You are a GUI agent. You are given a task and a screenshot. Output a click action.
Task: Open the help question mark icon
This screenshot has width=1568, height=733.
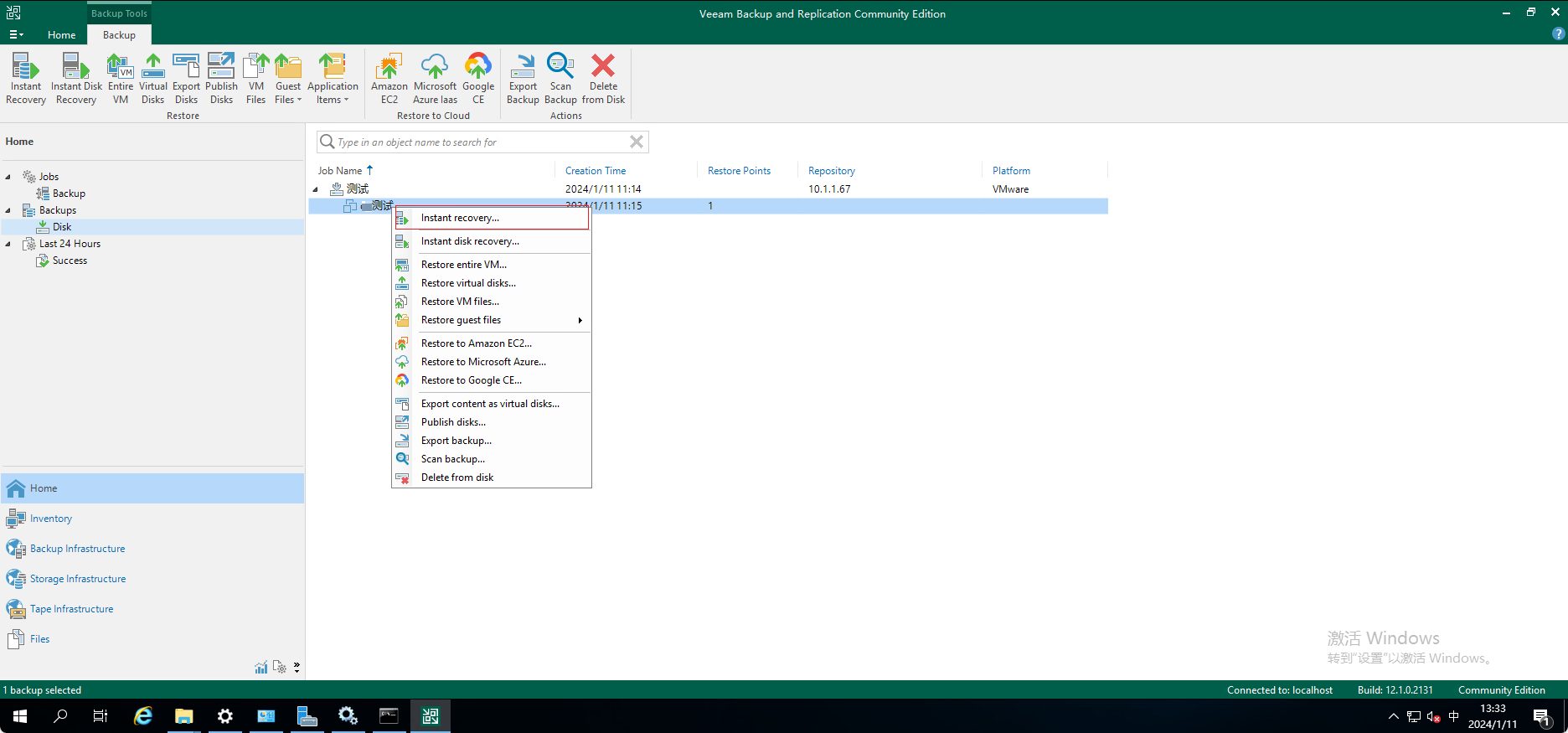tap(1558, 34)
